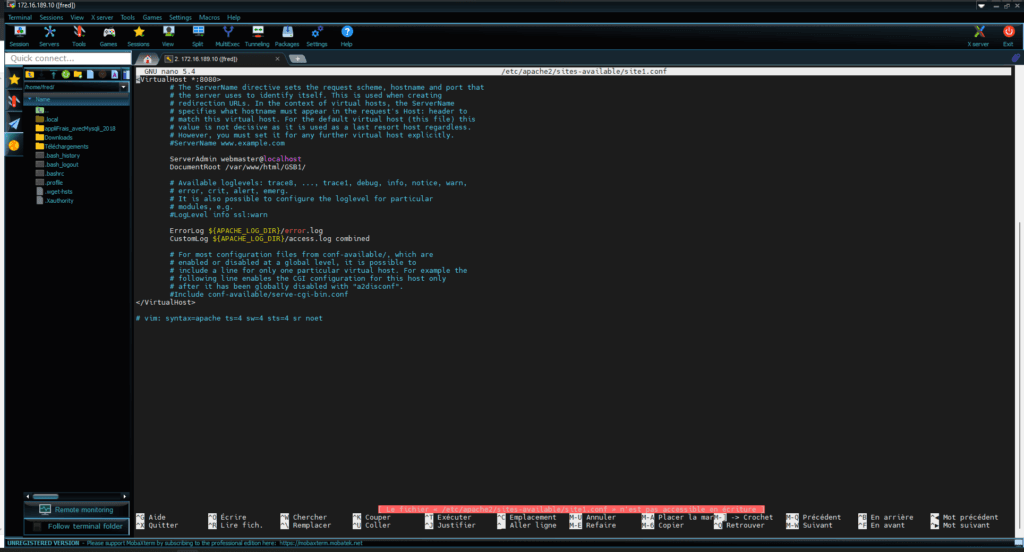The height and width of the screenshot is (552, 1024).
Task: Click the home tab icon
Action: 148,59
